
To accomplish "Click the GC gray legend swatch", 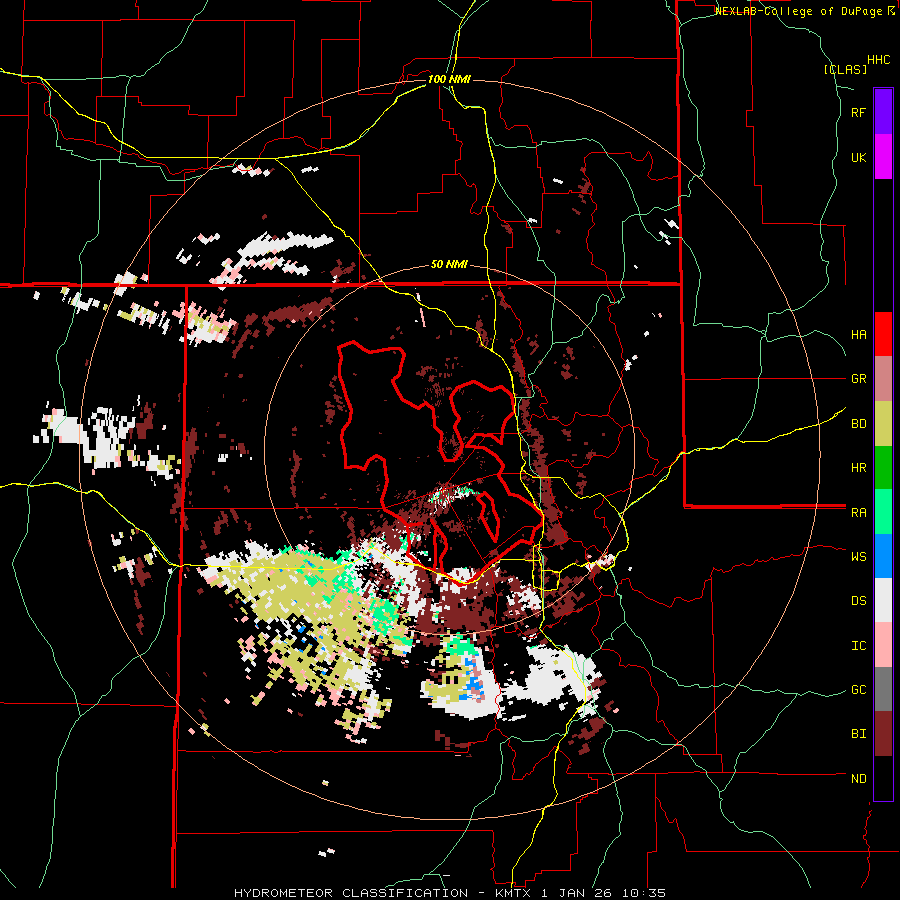I will [883, 689].
